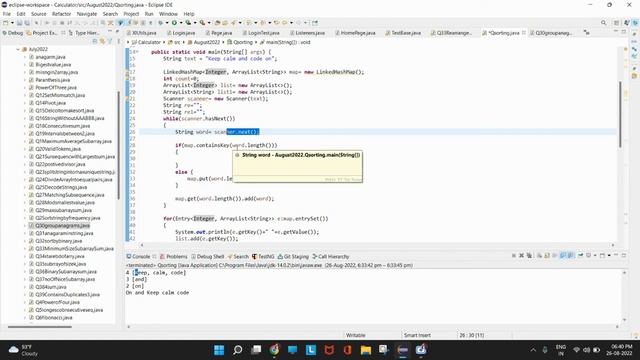Open the Navigate menu
Screen dimensions: 640x360
point(87,14)
